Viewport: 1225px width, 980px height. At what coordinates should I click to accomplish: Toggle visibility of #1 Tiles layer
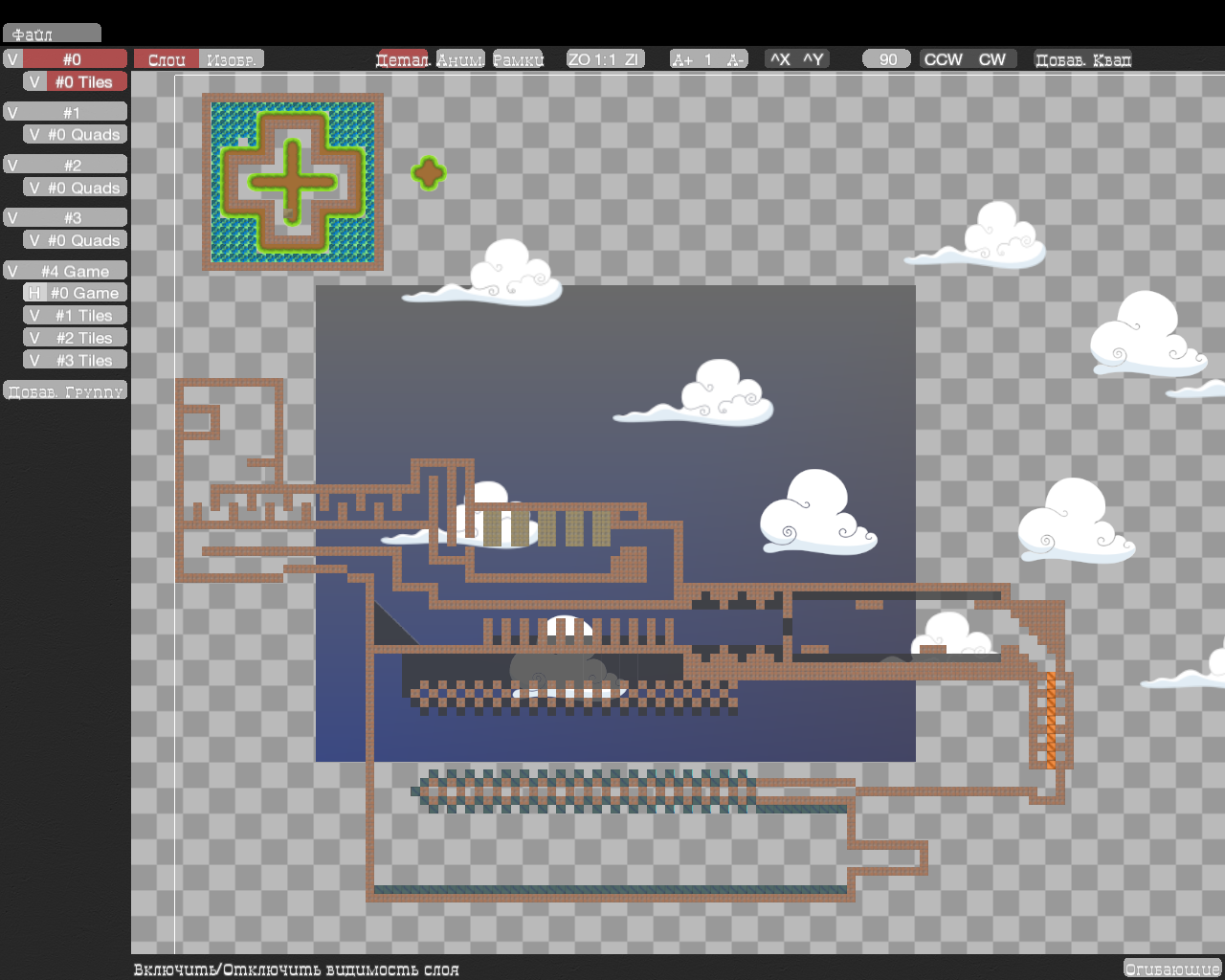point(34,315)
